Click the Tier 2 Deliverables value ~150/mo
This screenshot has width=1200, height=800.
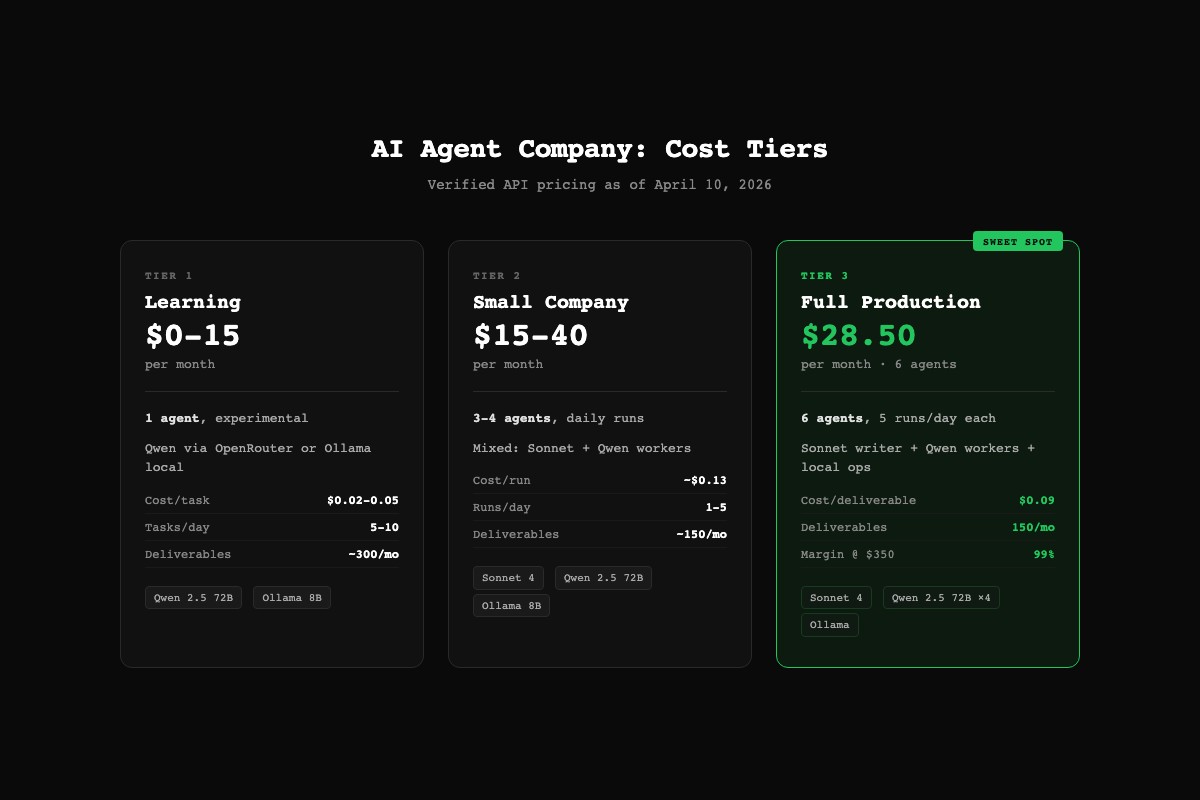pos(702,534)
